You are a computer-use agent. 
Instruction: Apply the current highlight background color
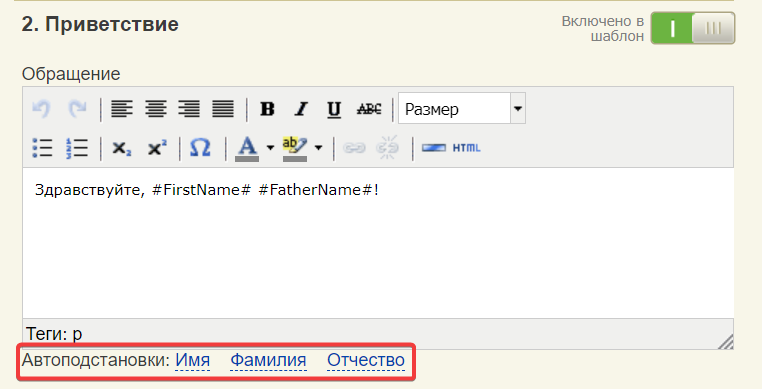(294, 148)
